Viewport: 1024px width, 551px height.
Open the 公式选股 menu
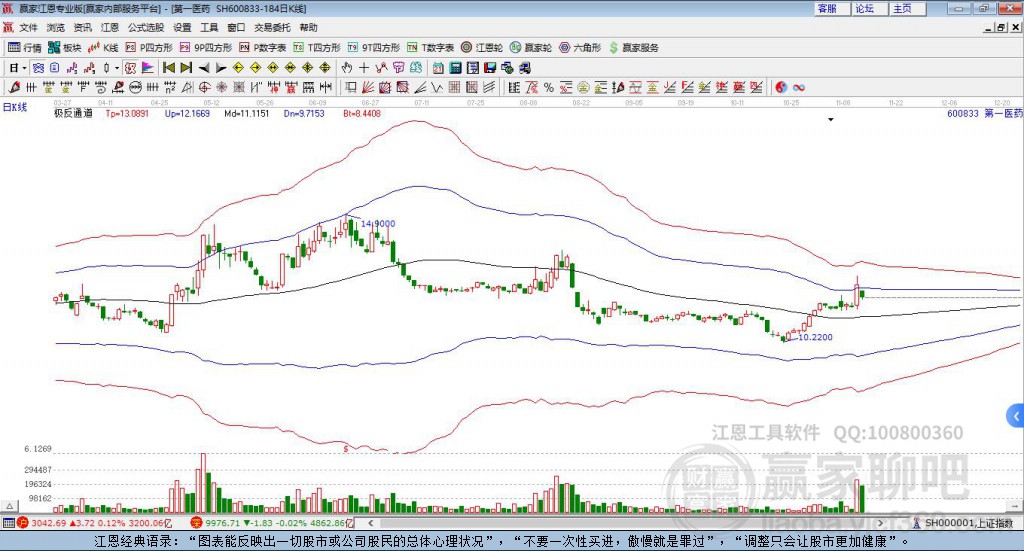coord(146,27)
